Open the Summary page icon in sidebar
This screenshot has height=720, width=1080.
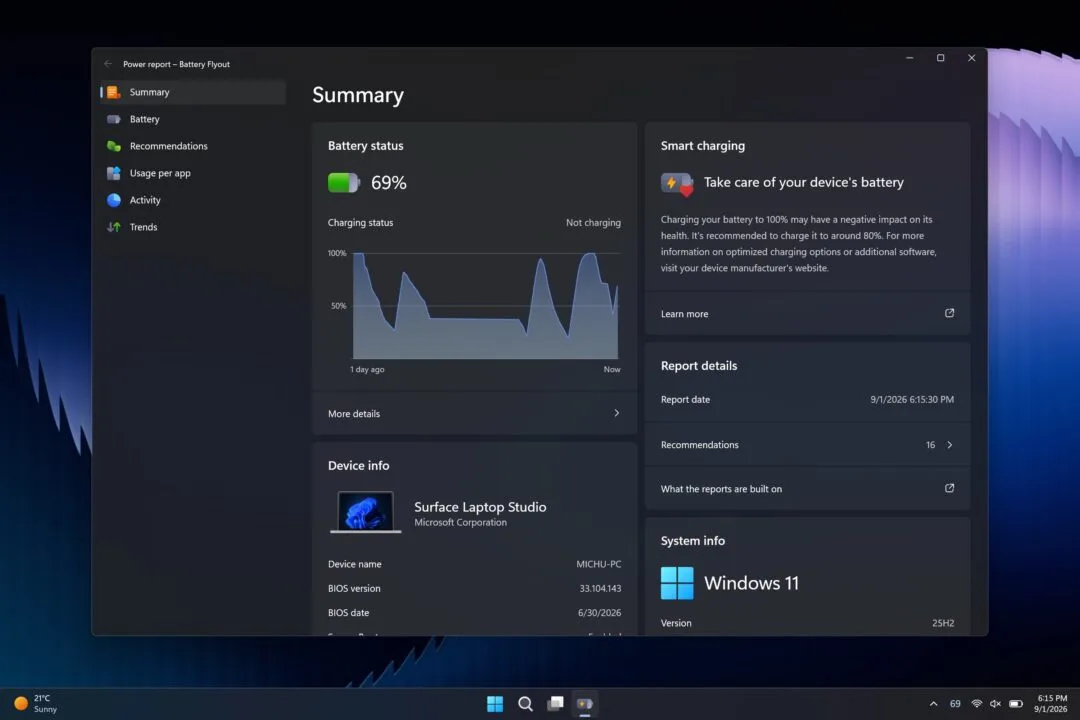114,92
